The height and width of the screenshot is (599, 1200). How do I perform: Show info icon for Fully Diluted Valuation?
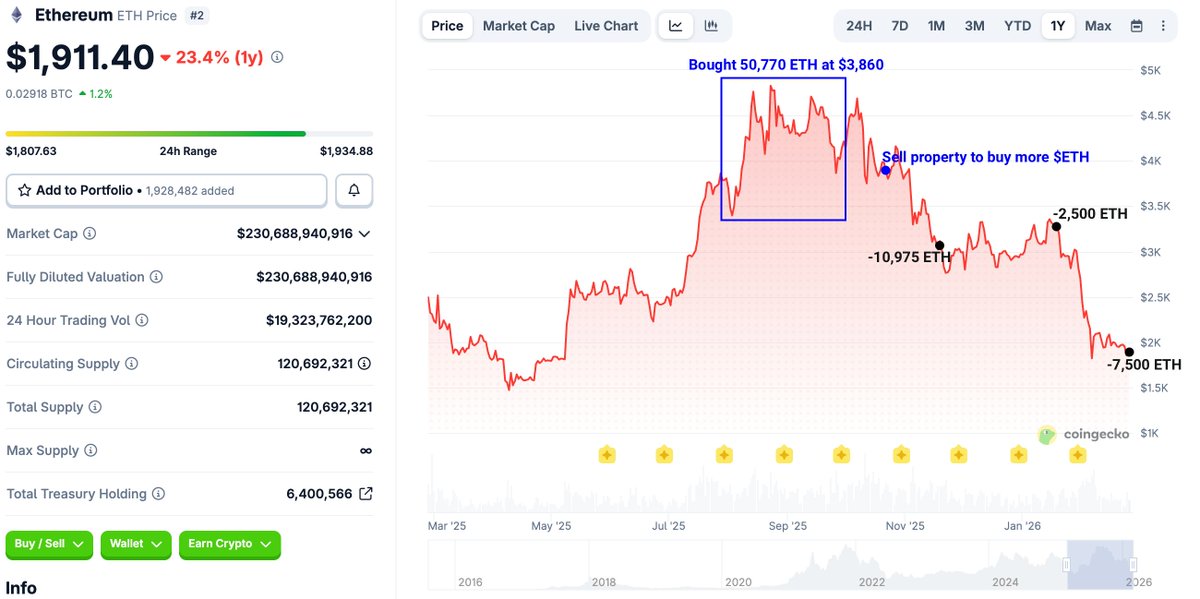[x=156, y=277]
